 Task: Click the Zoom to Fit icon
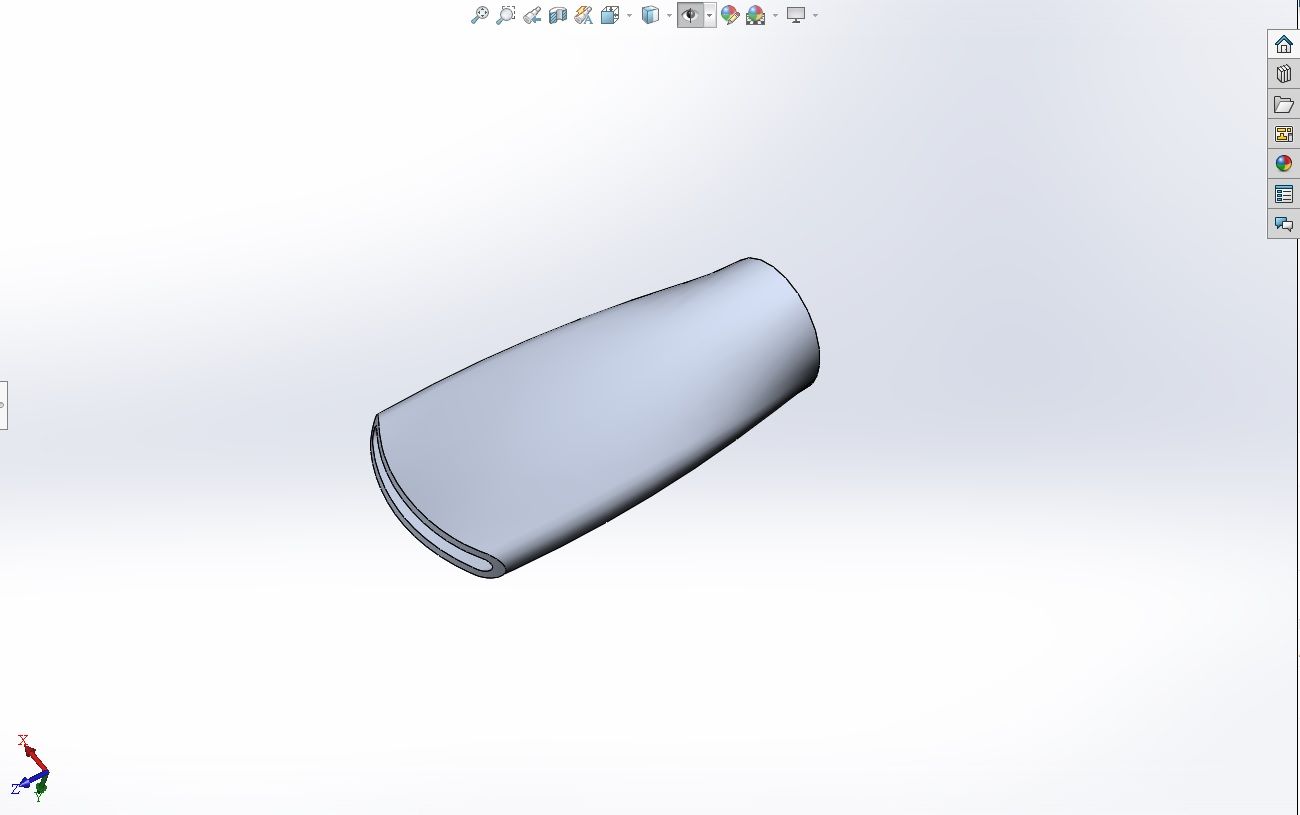tap(480, 15)
